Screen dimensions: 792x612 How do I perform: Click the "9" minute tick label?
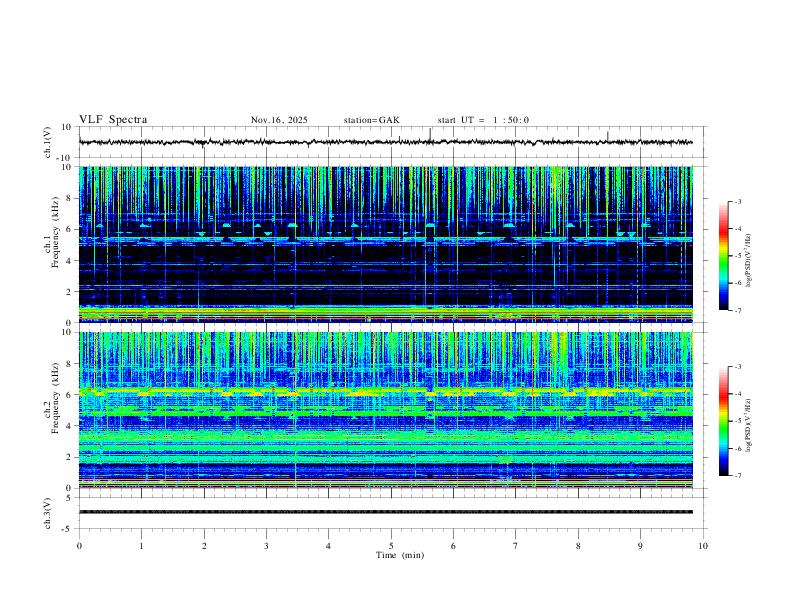(x=640, y=546)
